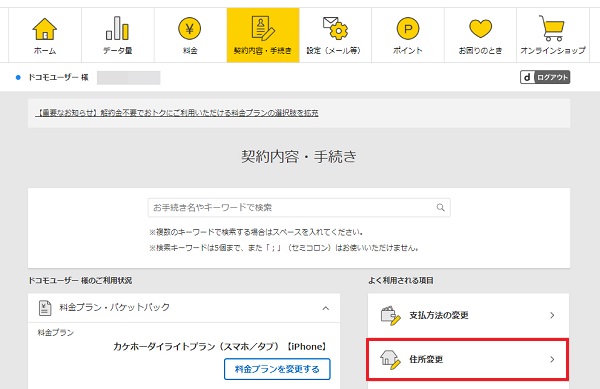600x389 pixels.
Task: Collapse the 料金プラン・パケットパック section
Action: point(326,308)
